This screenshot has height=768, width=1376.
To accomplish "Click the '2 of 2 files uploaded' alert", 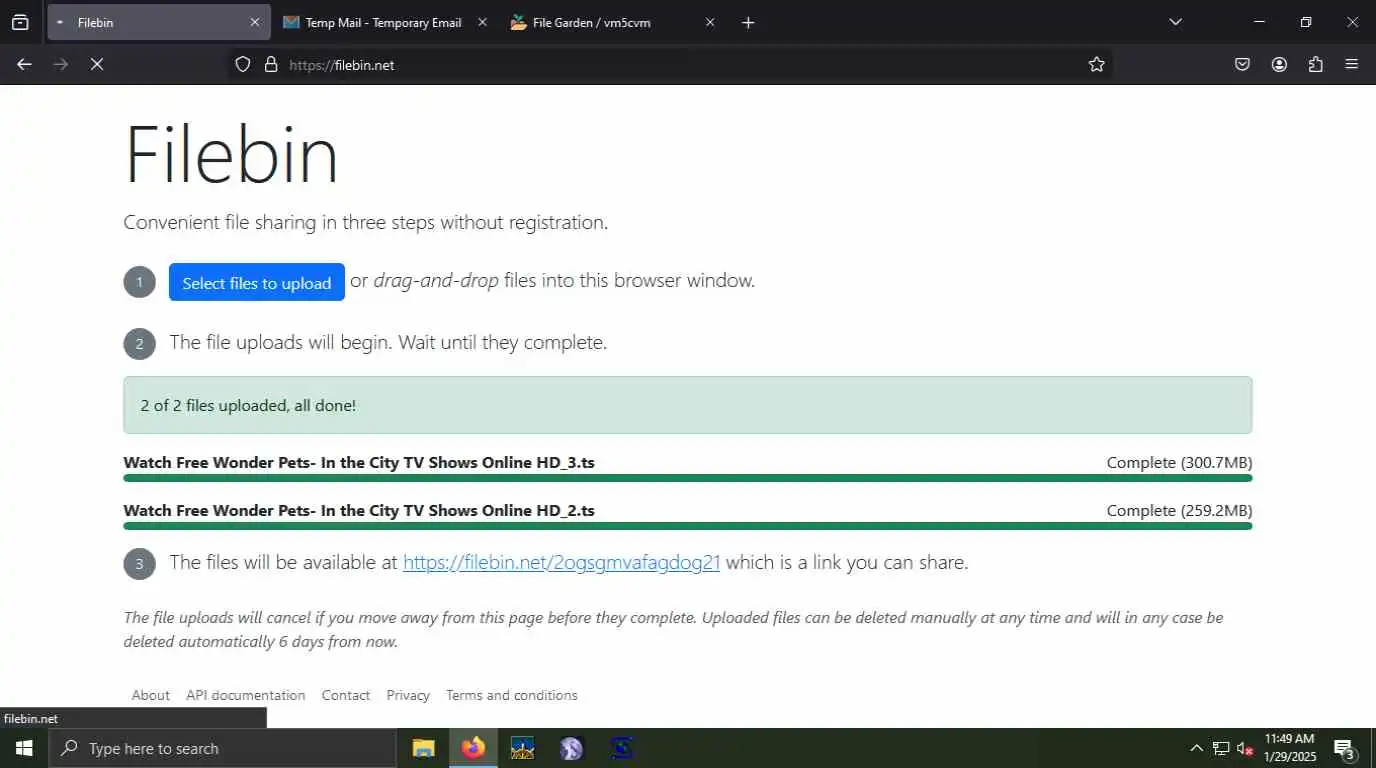I will pyautogui.click(x=688, y=405).
